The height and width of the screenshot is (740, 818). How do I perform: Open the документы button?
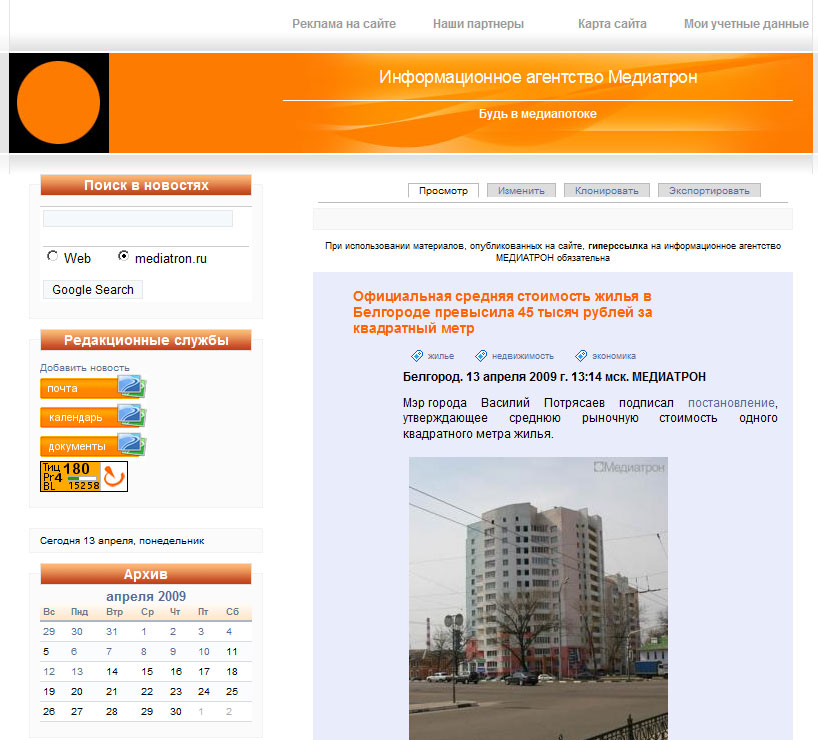(x=93, y=446)
